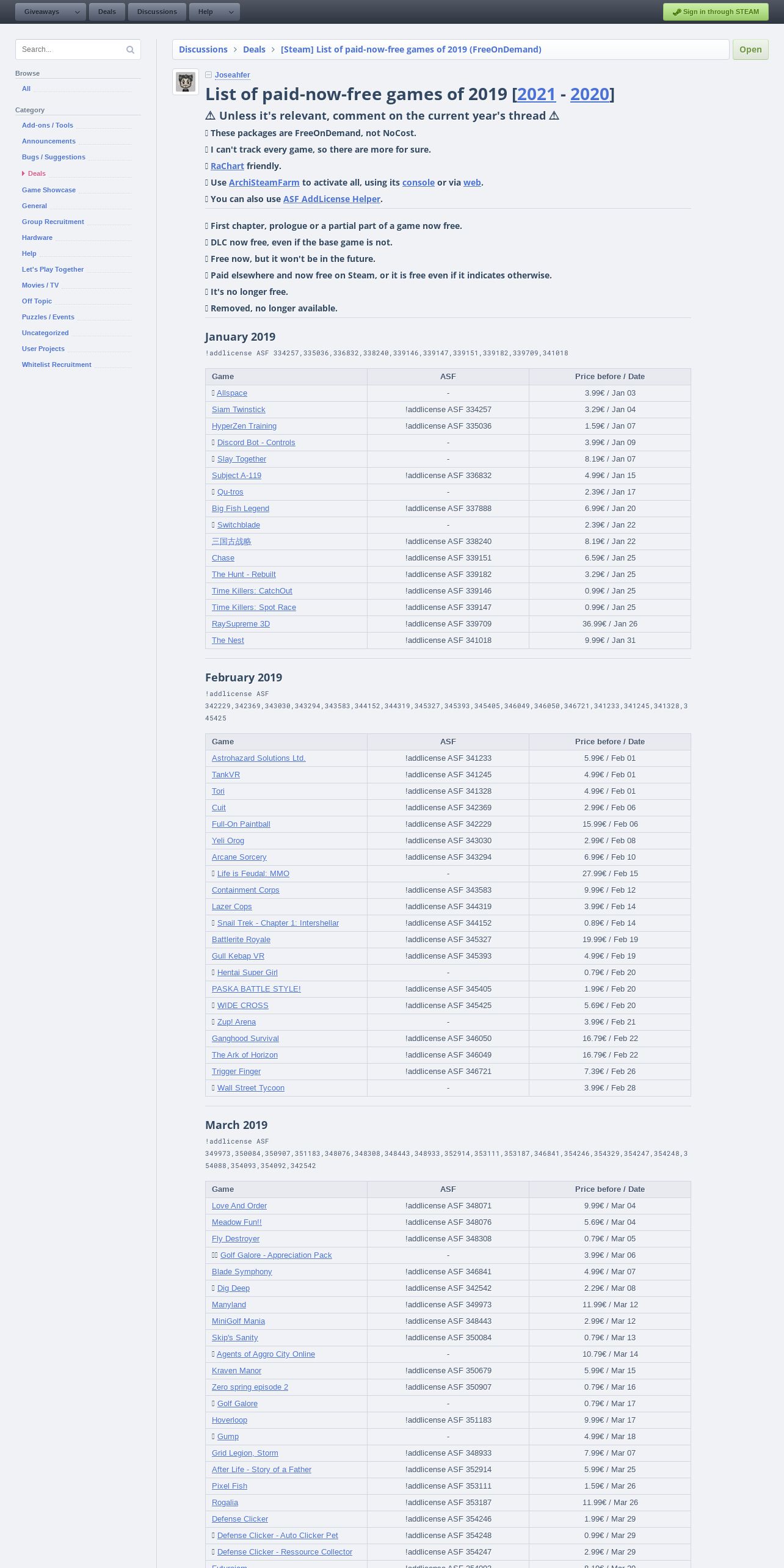Select the Game Showcase category
This screenshot has width=784, height=1568.
[x=49, y=190]
